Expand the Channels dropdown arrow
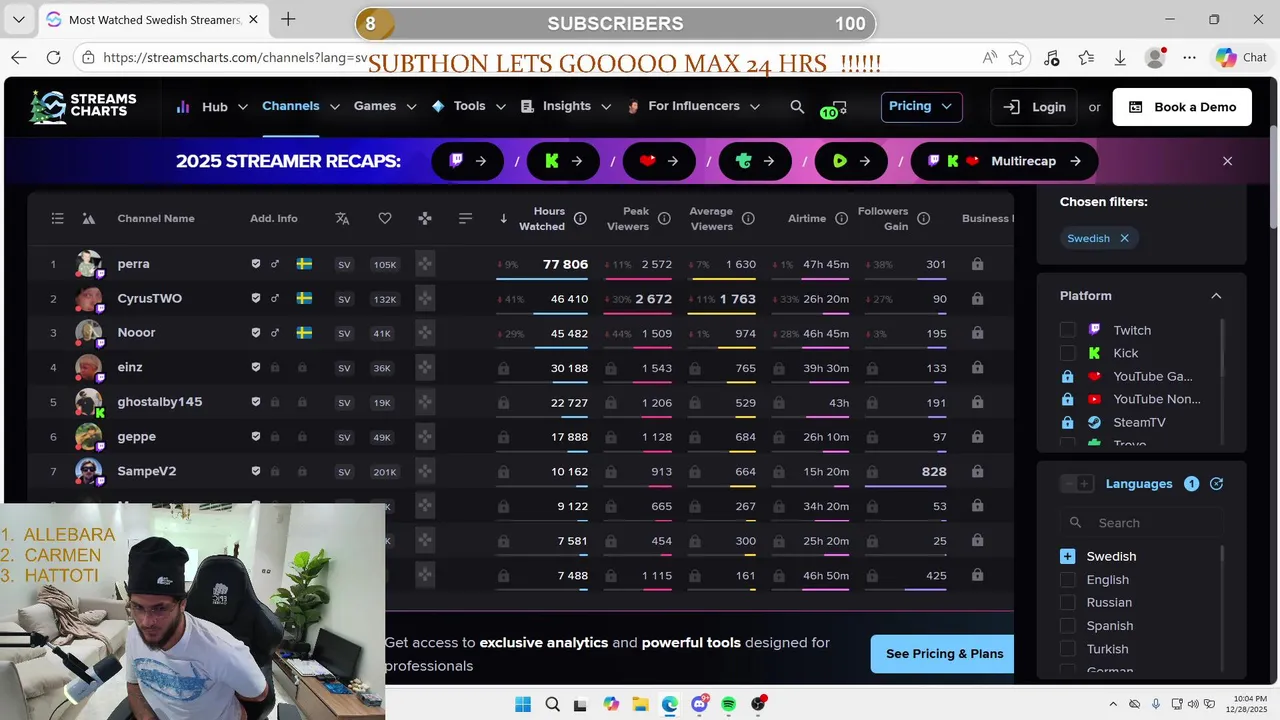This screenshot has width=1280, height=720. click(334, 107)
